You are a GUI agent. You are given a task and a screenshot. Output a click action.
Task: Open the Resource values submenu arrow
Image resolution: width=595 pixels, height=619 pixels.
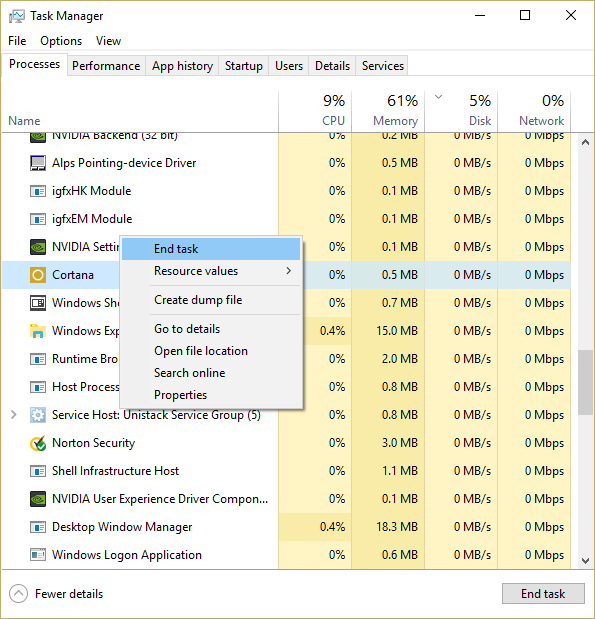pos(289,271)
